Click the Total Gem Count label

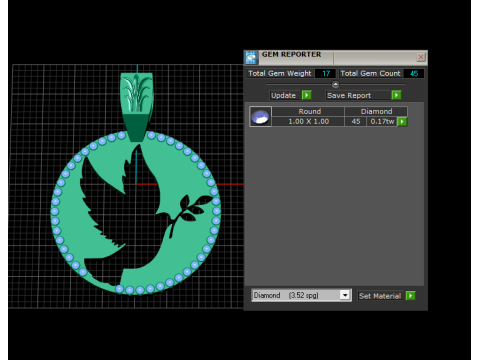[x=370, y=73]
